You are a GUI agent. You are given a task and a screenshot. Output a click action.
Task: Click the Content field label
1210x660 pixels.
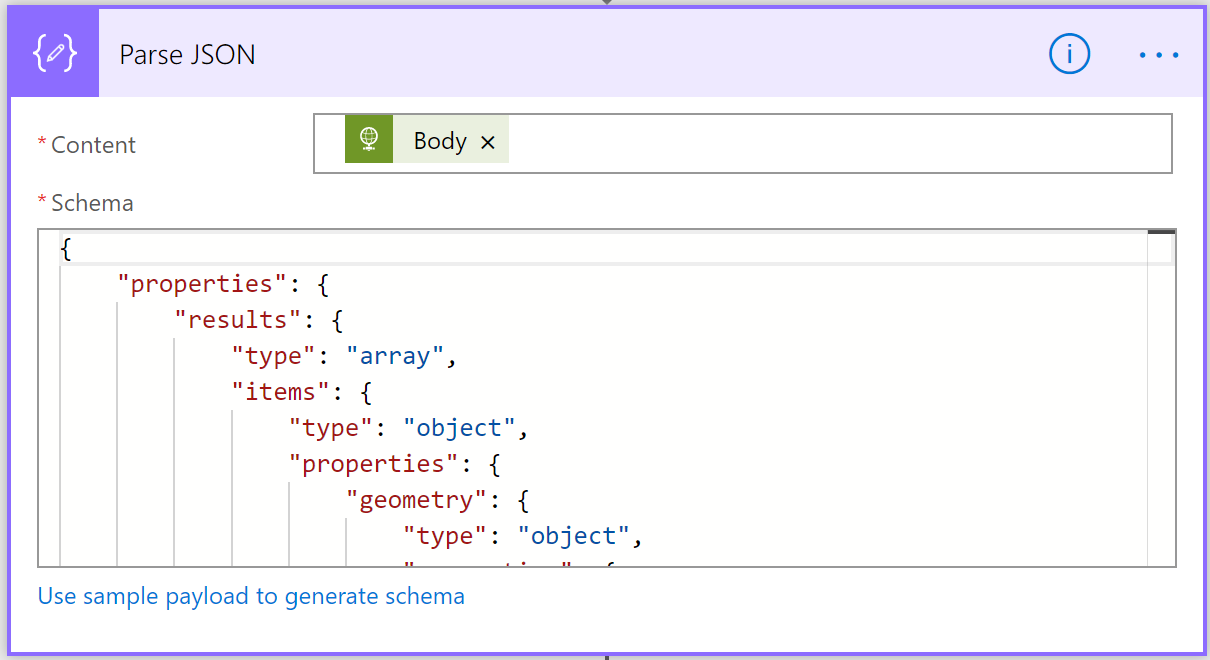point(93,145)
